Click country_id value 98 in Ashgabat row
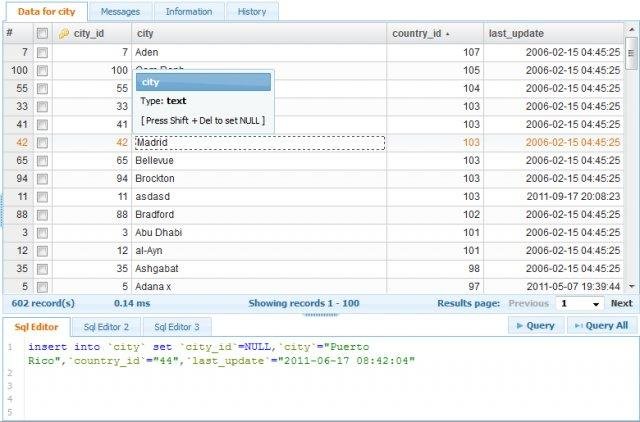Image resolution: width=640 pixels, height=422 pixels. tap(435, 269)
